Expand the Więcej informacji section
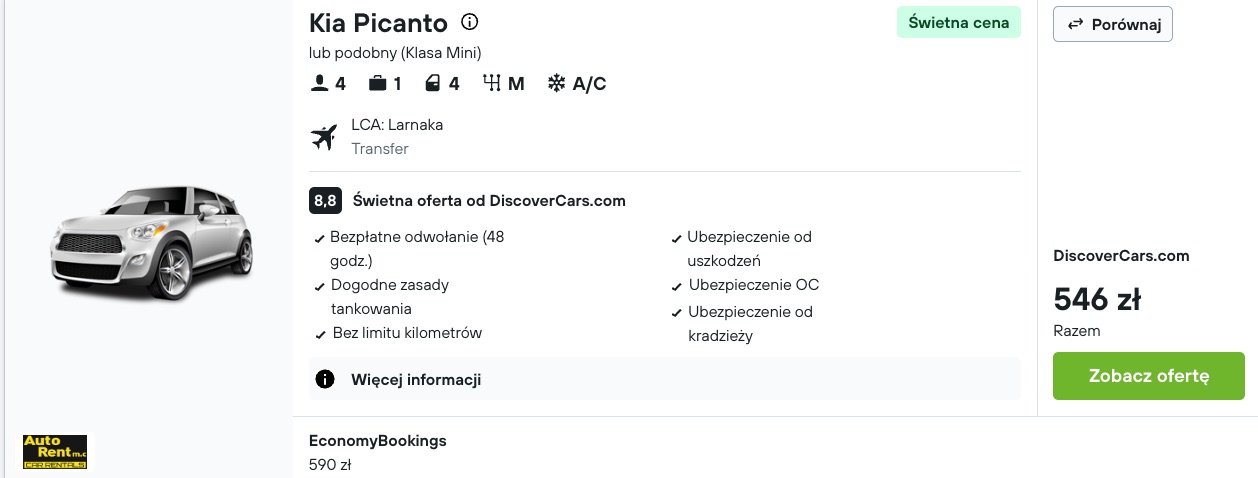The image size is (1258, 478). pyautogui.click(x=665, y=379)
